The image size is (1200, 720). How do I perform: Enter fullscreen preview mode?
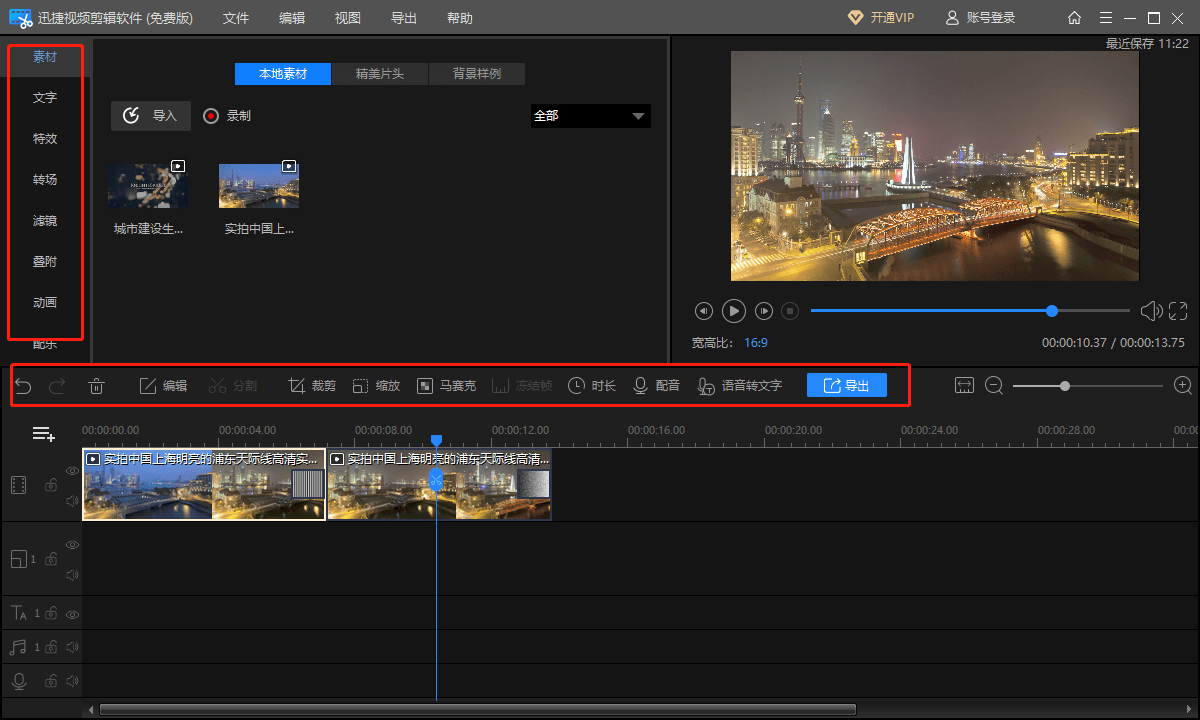[x=1178, y=311]
